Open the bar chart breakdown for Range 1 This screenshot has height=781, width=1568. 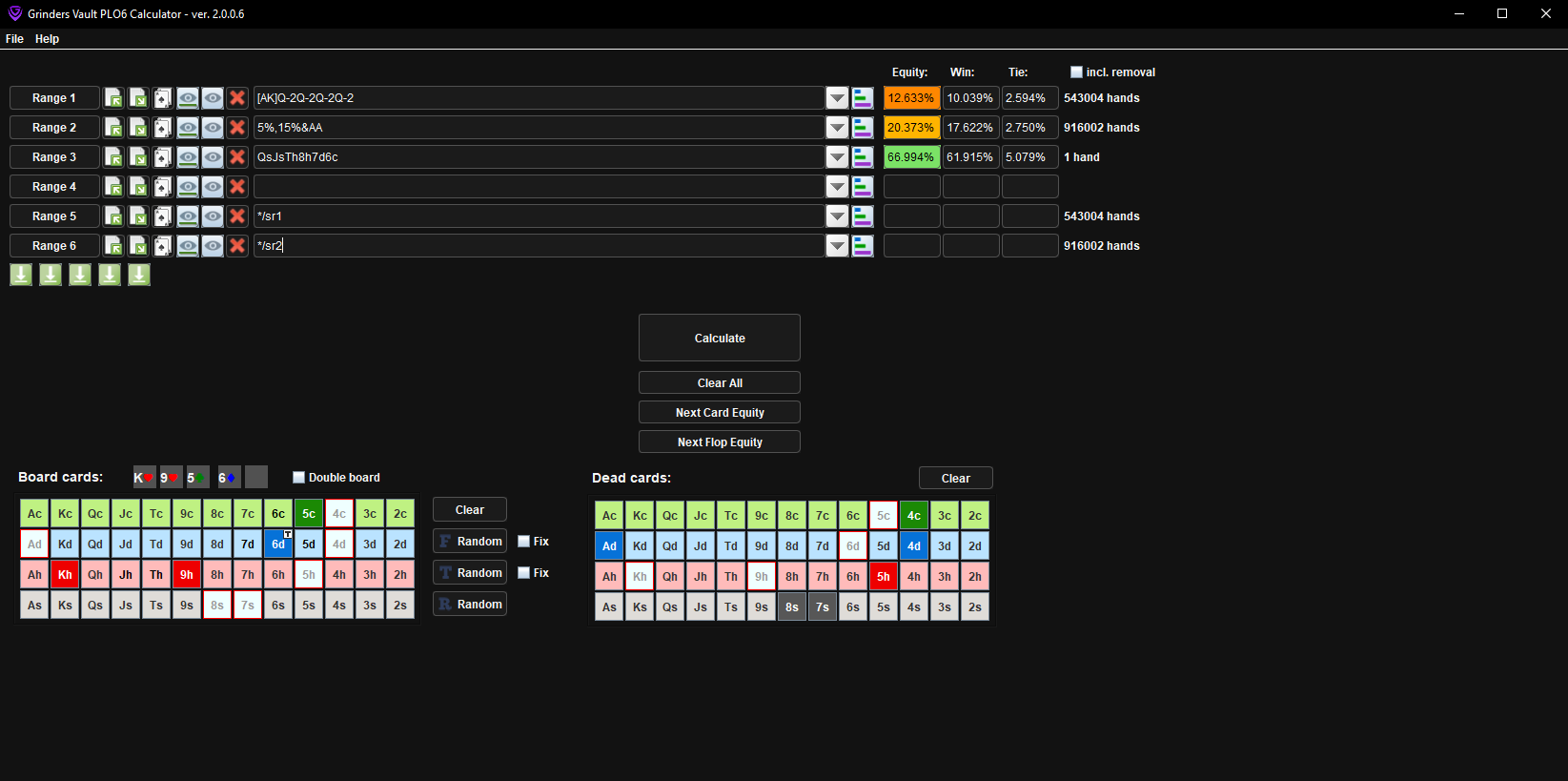863,98
